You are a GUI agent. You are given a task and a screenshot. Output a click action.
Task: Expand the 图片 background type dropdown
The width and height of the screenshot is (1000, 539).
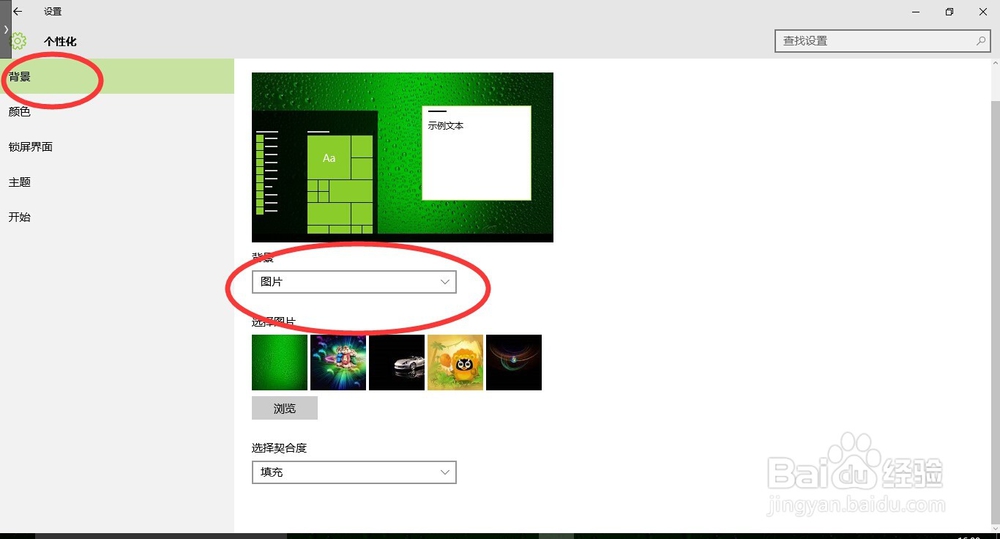(354, 282)
